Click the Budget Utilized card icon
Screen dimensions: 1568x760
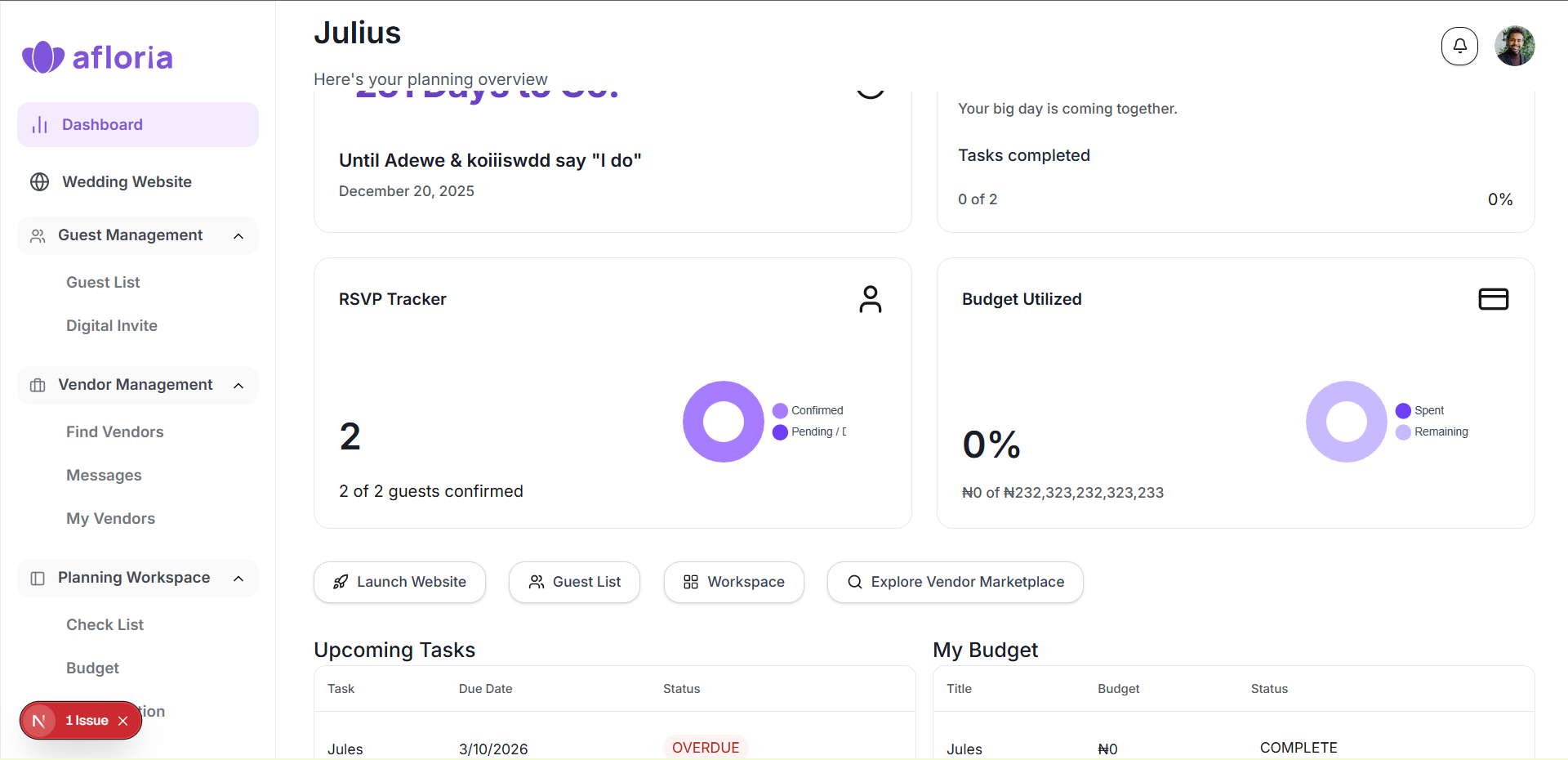pos(1494,299)
